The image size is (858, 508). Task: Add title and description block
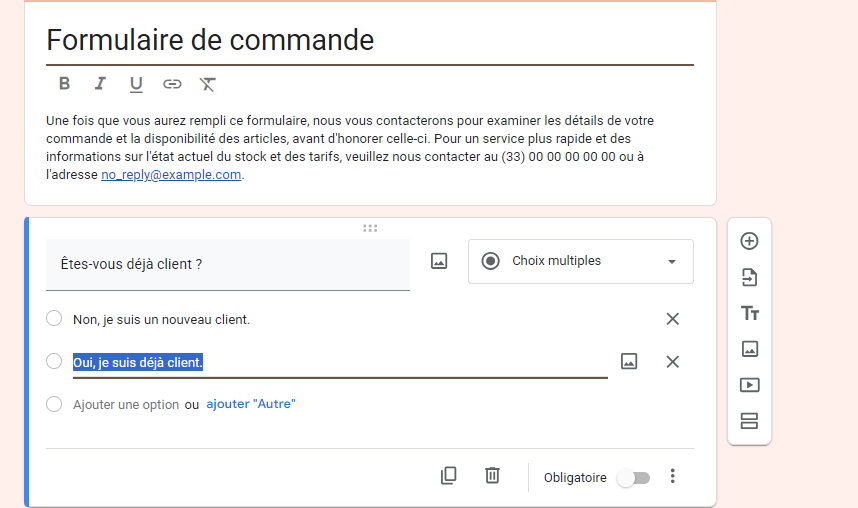tap(749, 313)
